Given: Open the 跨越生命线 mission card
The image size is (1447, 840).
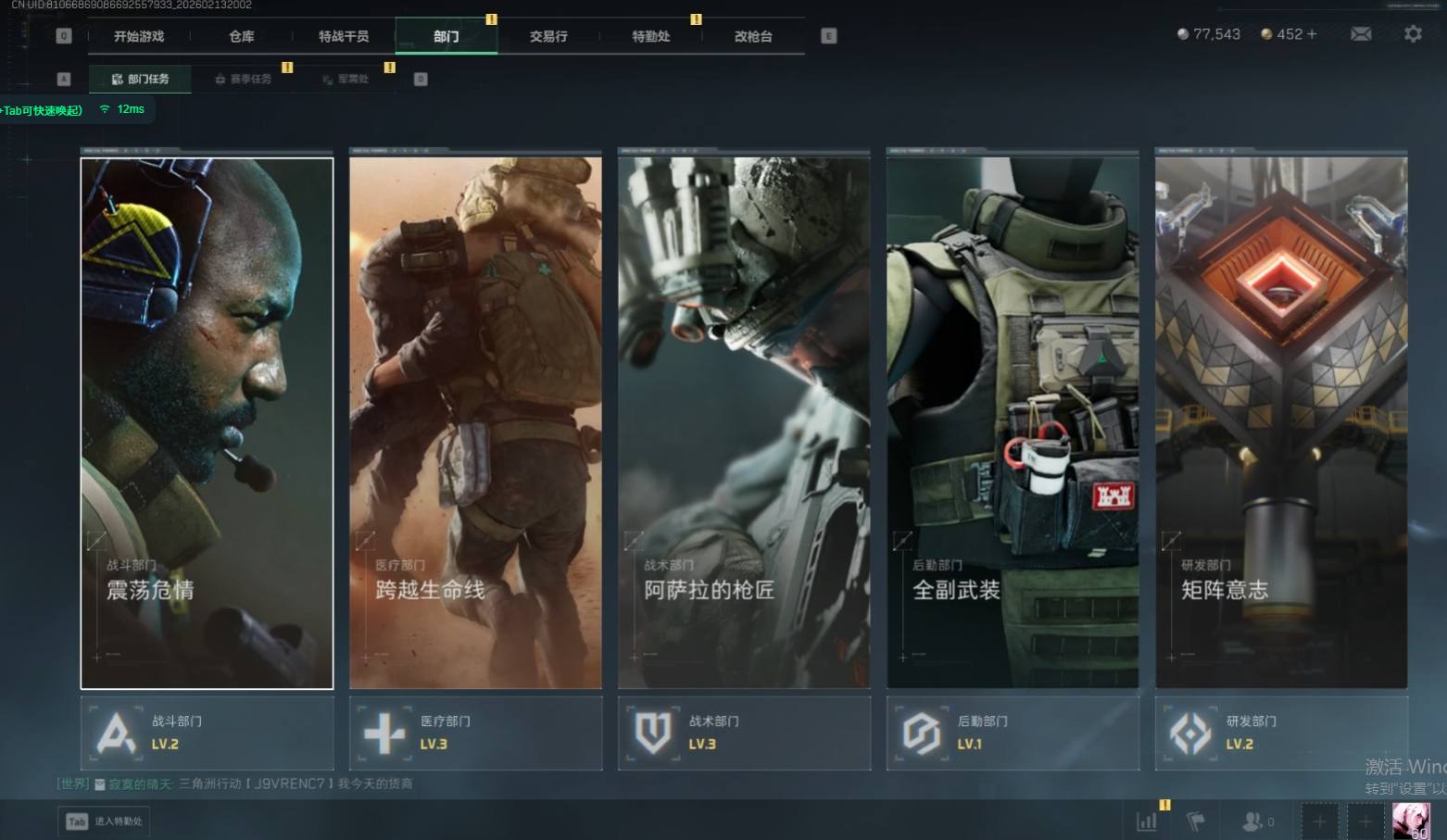Looking at the screenshot, I should (475, 423).
